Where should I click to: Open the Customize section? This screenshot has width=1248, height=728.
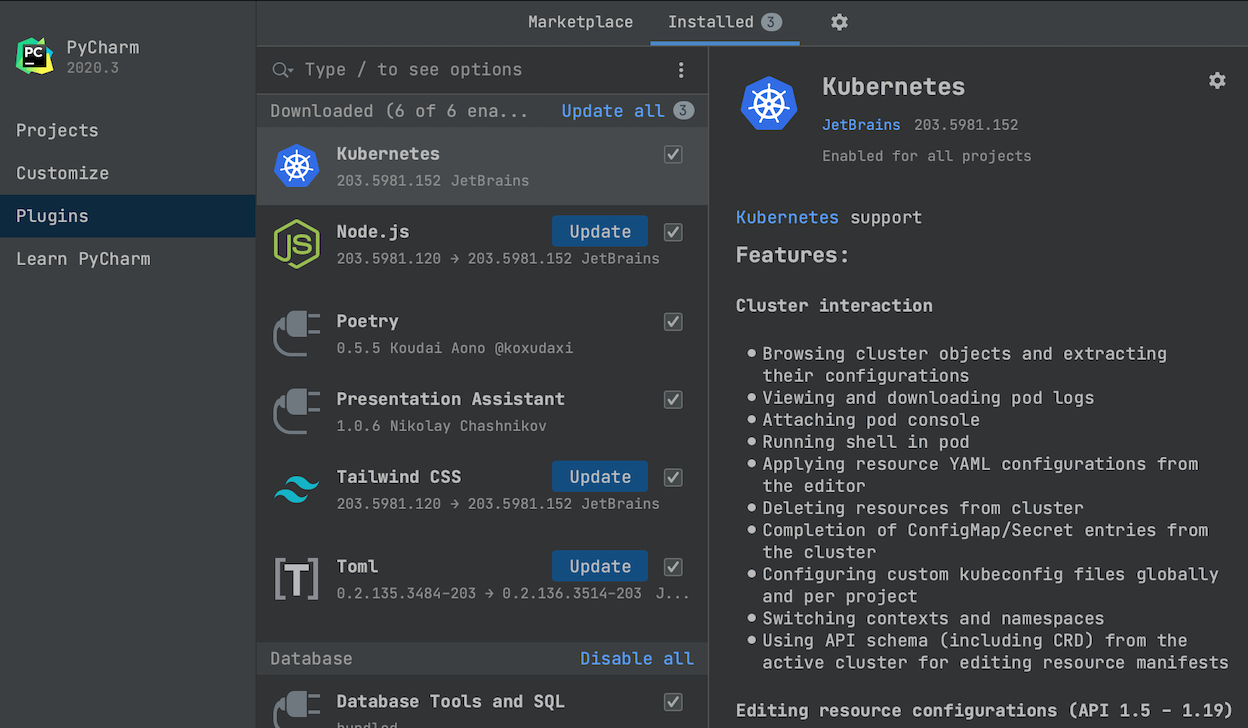tap(128, 173)
